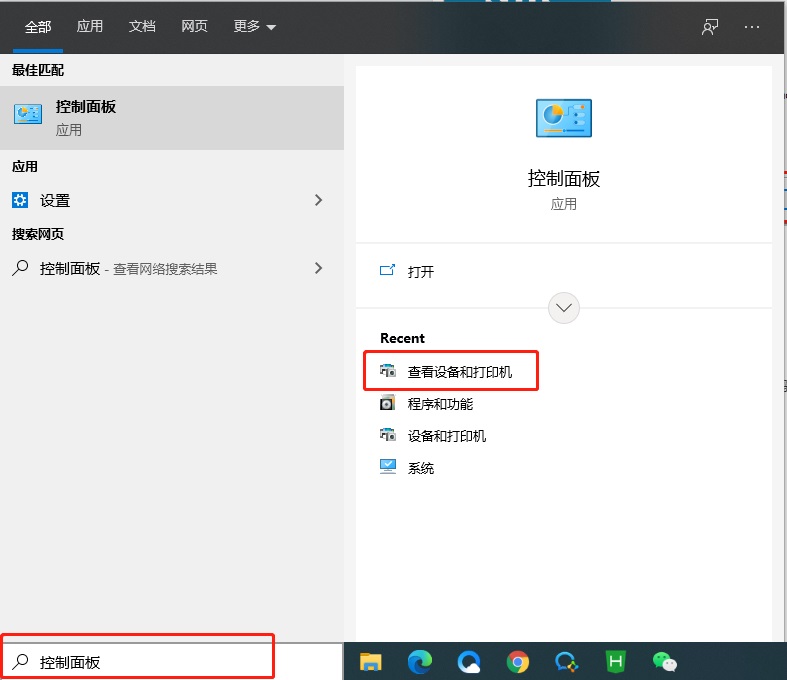Expand the 设置 result arrow

(318, 200)
